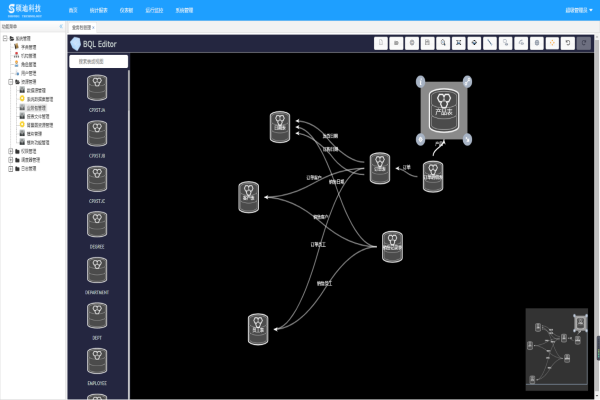
Task: Collapse the 系统管理 tree folder
Action: point(5,38)
